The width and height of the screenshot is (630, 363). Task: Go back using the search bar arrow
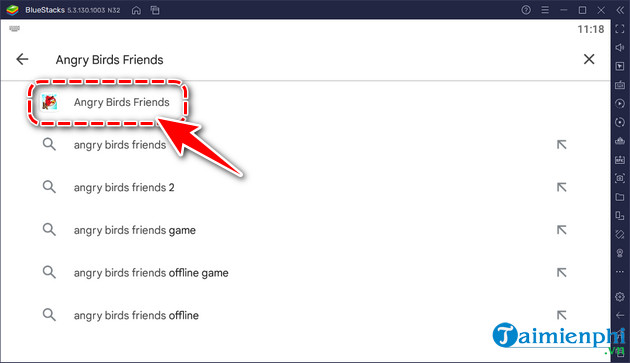tap(22, 59)
